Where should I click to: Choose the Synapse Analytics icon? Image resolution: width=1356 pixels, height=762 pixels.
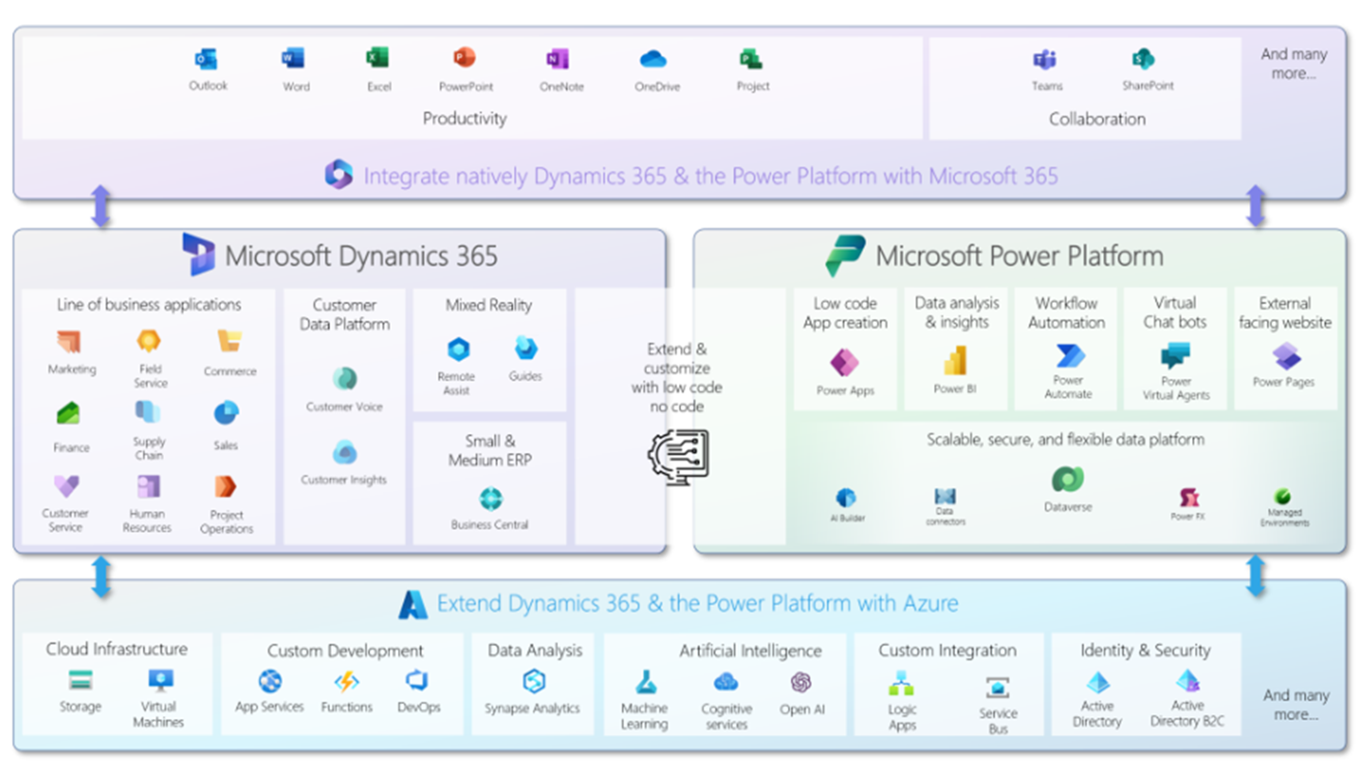533,681
